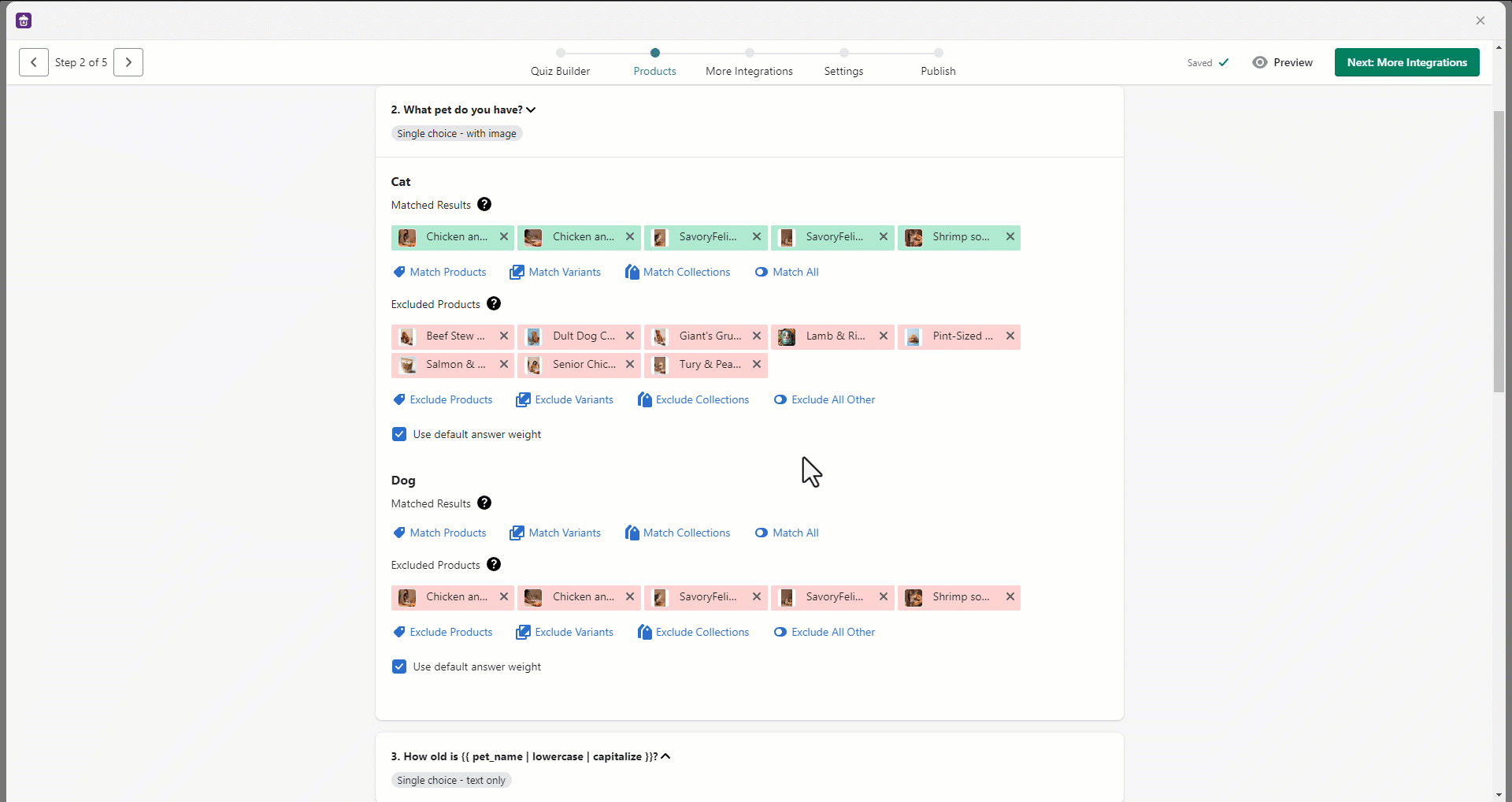The height and width of the screenshot is (802, 1512).
Task: Go to the next step arrow
Action: [x=128, y=62]
